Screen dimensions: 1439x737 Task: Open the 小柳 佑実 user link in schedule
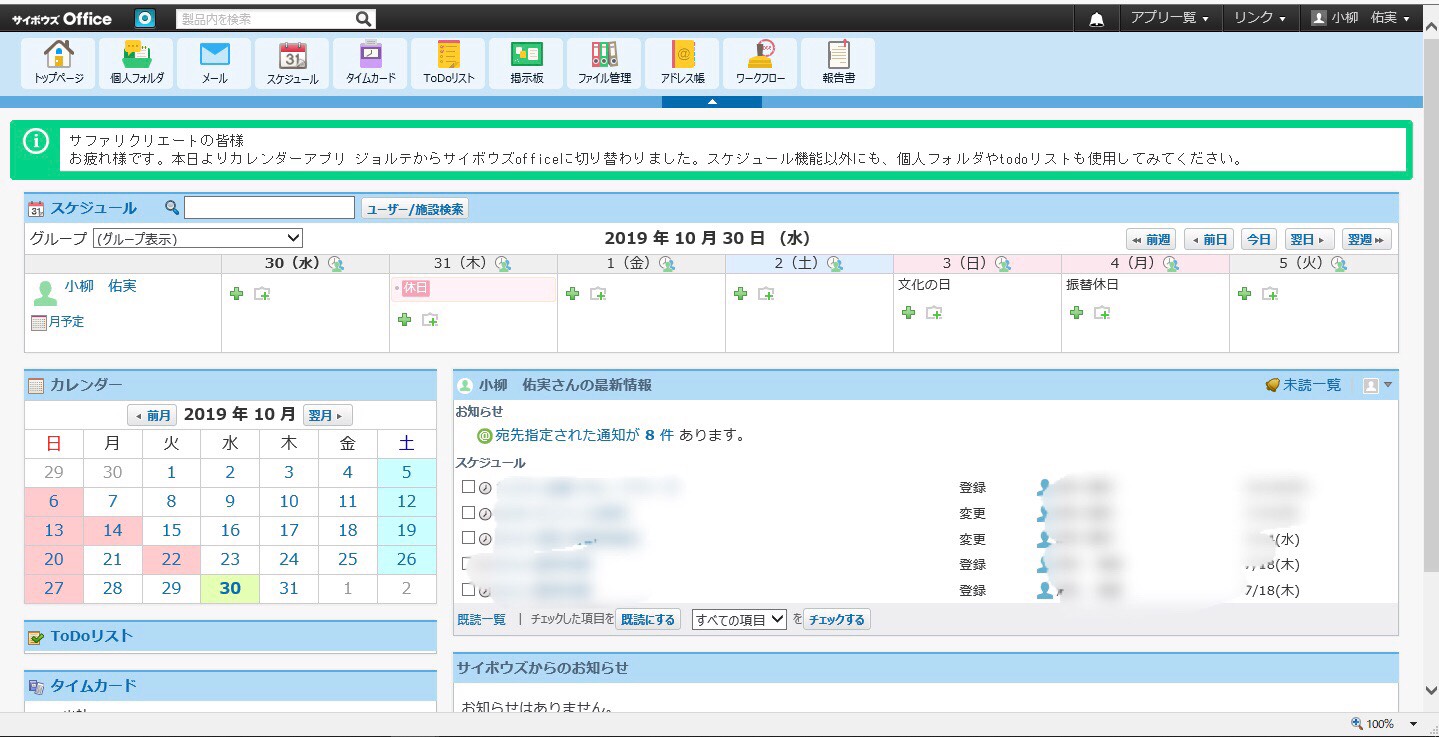(x=100, y=286)
